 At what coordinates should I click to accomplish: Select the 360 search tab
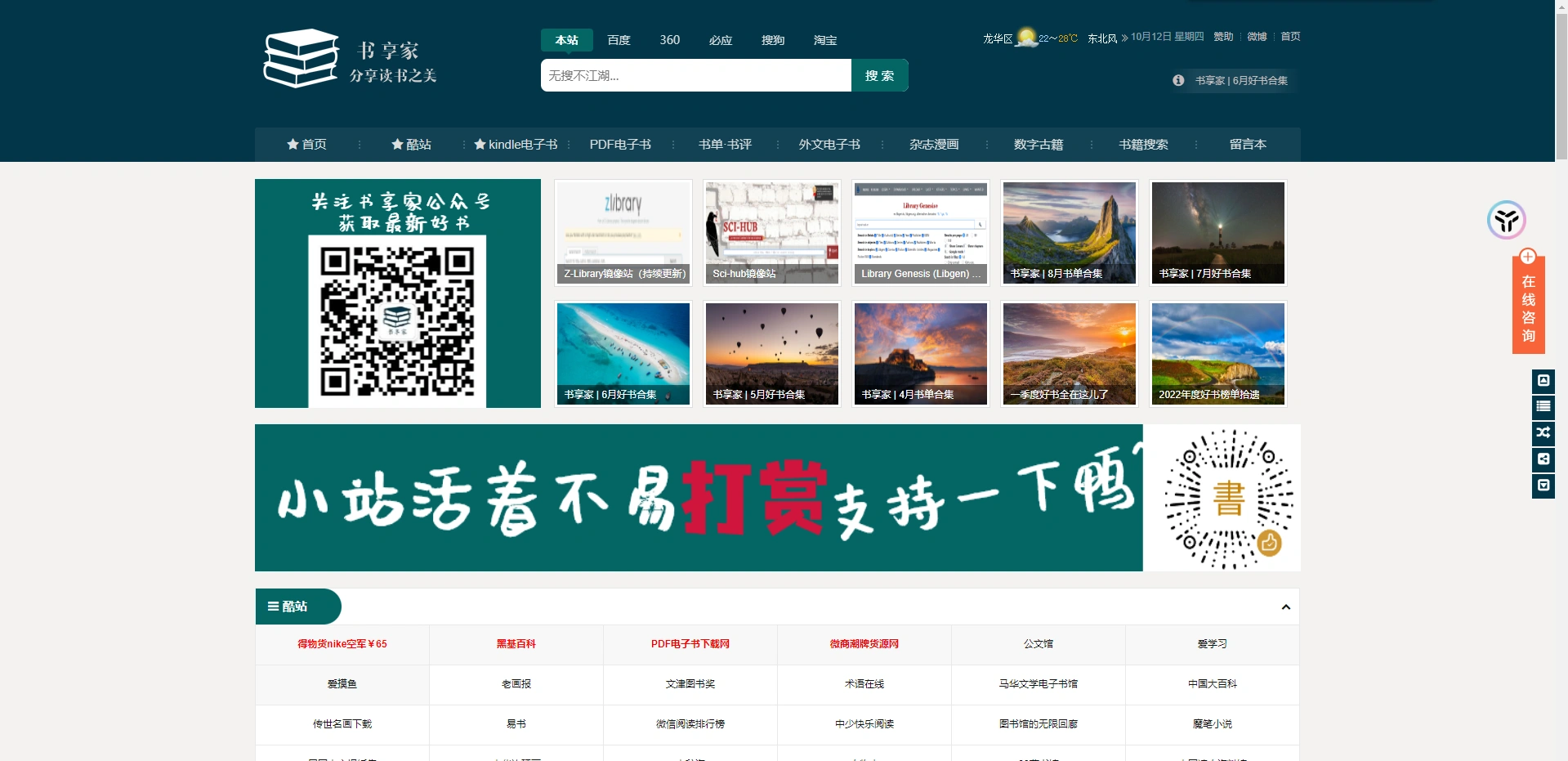coord(669,40)
